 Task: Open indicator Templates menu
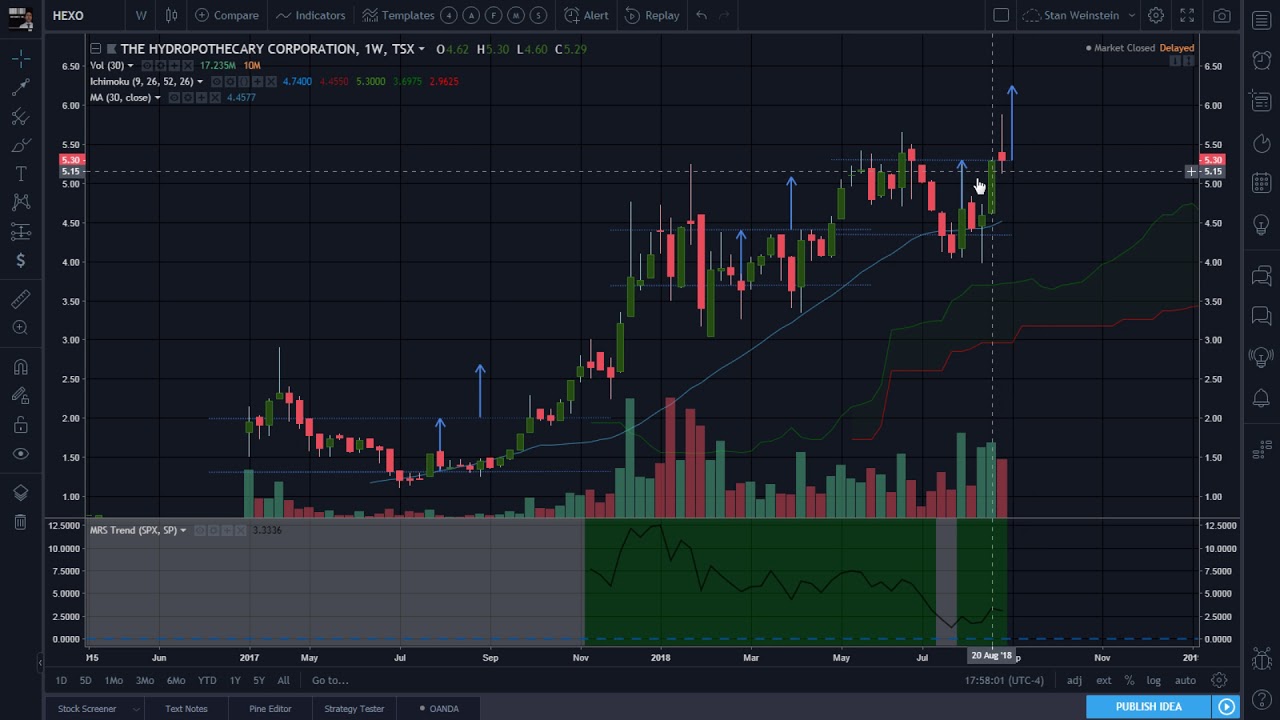[x=399, y=15]
